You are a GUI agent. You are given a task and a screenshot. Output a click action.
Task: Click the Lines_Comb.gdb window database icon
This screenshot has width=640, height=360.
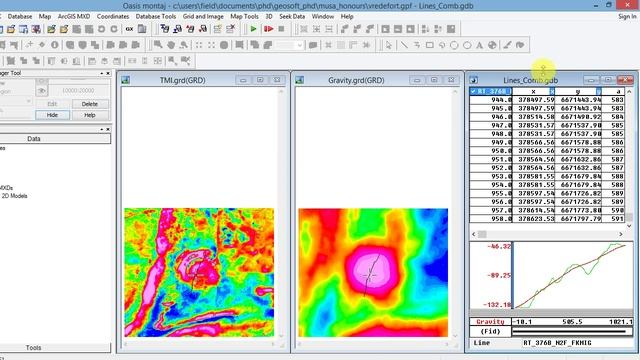click(474, 80)
